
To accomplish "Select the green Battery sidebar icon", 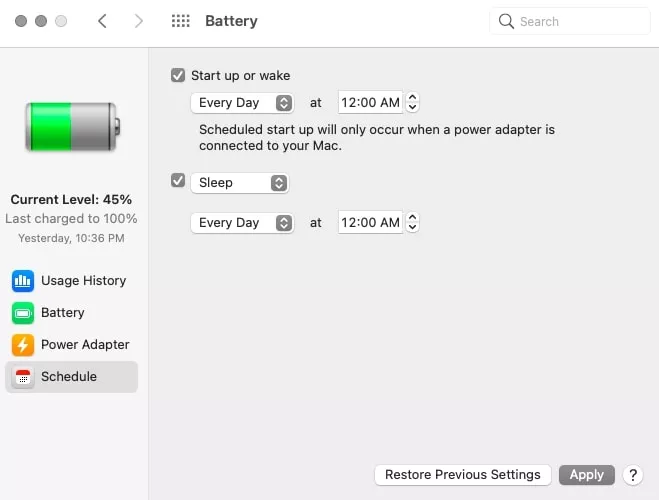I will click(23, 313).
